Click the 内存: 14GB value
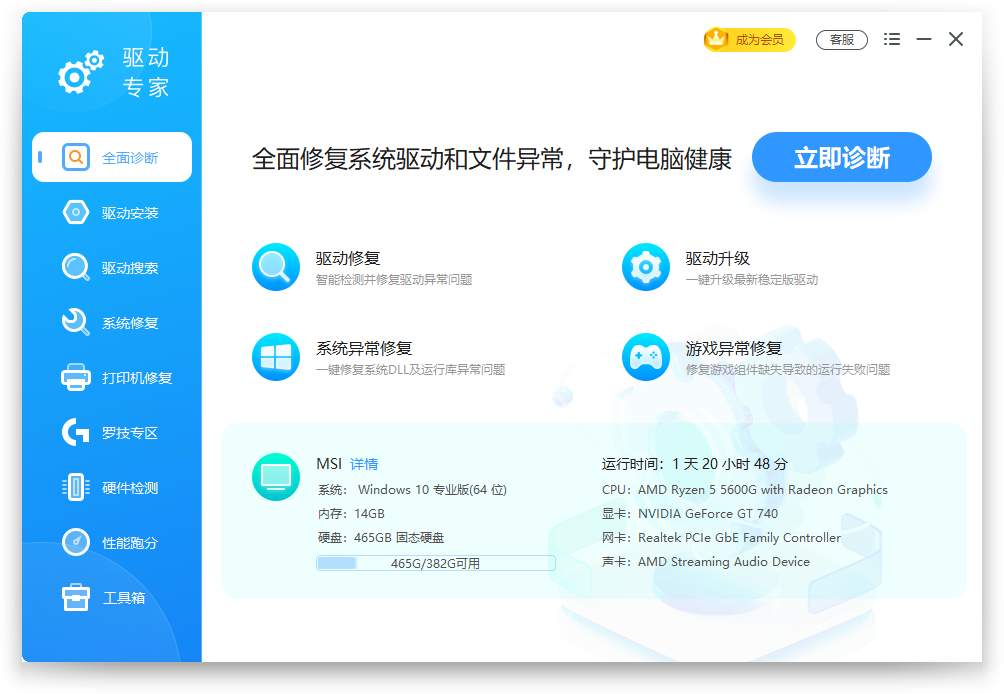This screenshot has width=1004, height=694. (x=352, y=513)
